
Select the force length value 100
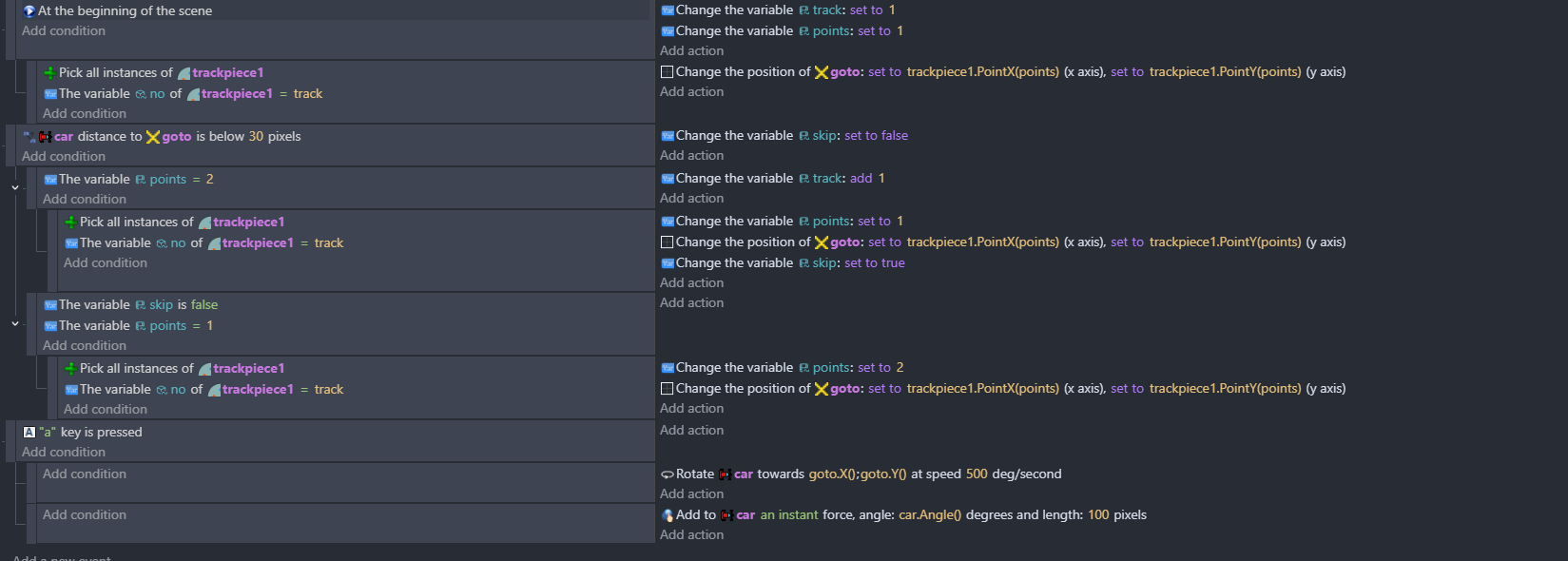(x=1098, y=515)
